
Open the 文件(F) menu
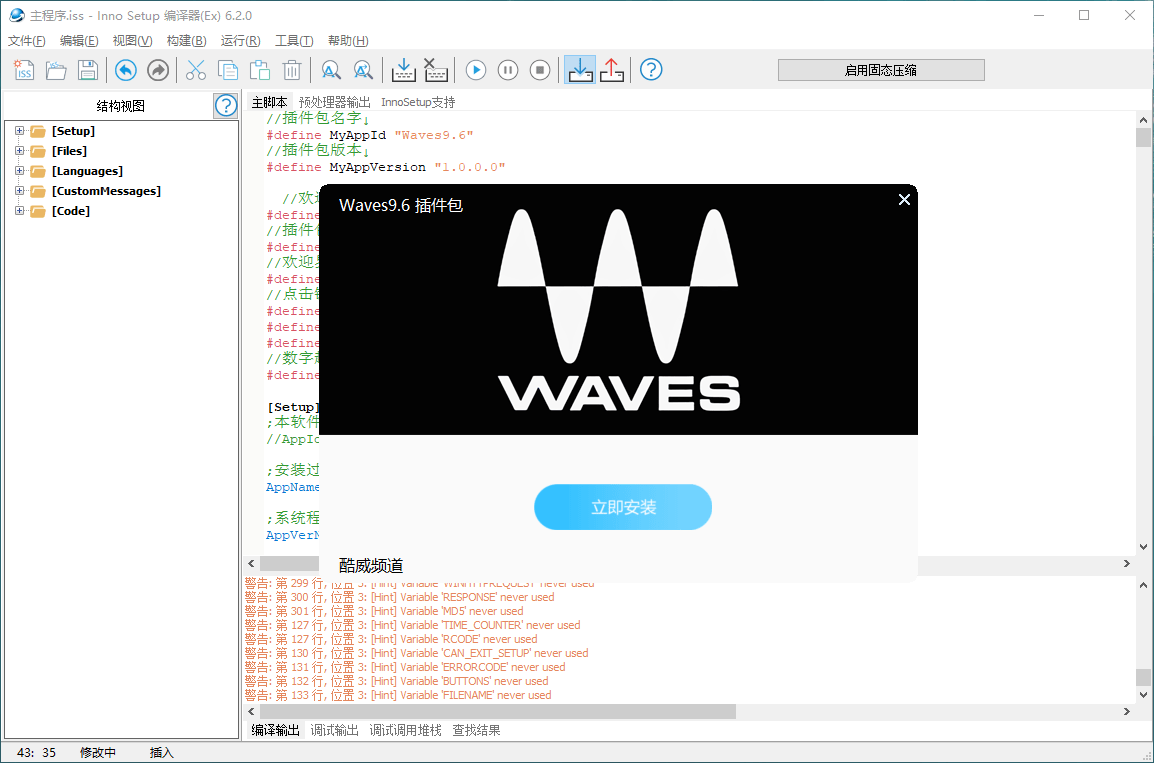coord(26,40)
